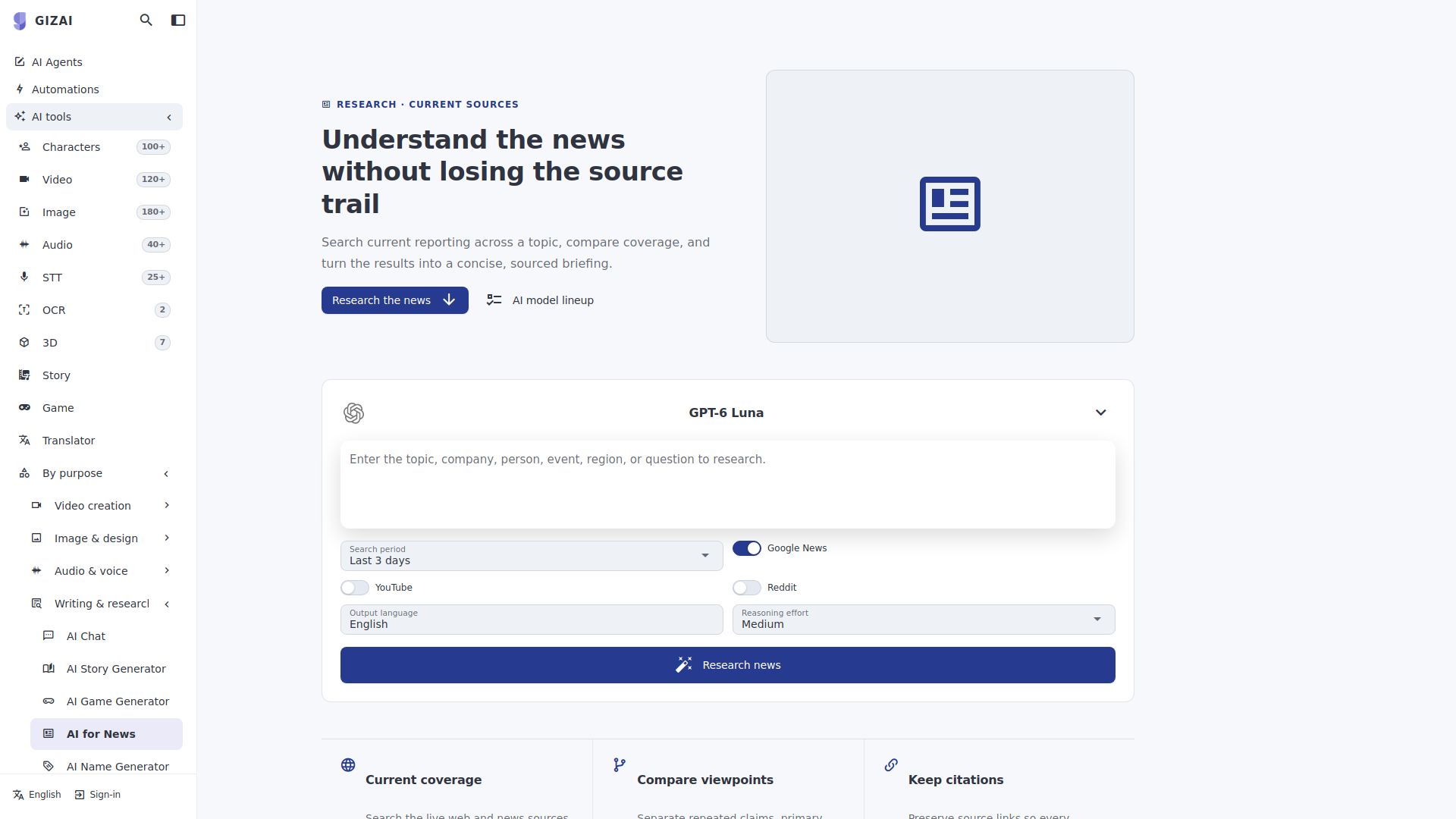
Task: Expand the Audio & voice submenu
Action: point(166,571)
